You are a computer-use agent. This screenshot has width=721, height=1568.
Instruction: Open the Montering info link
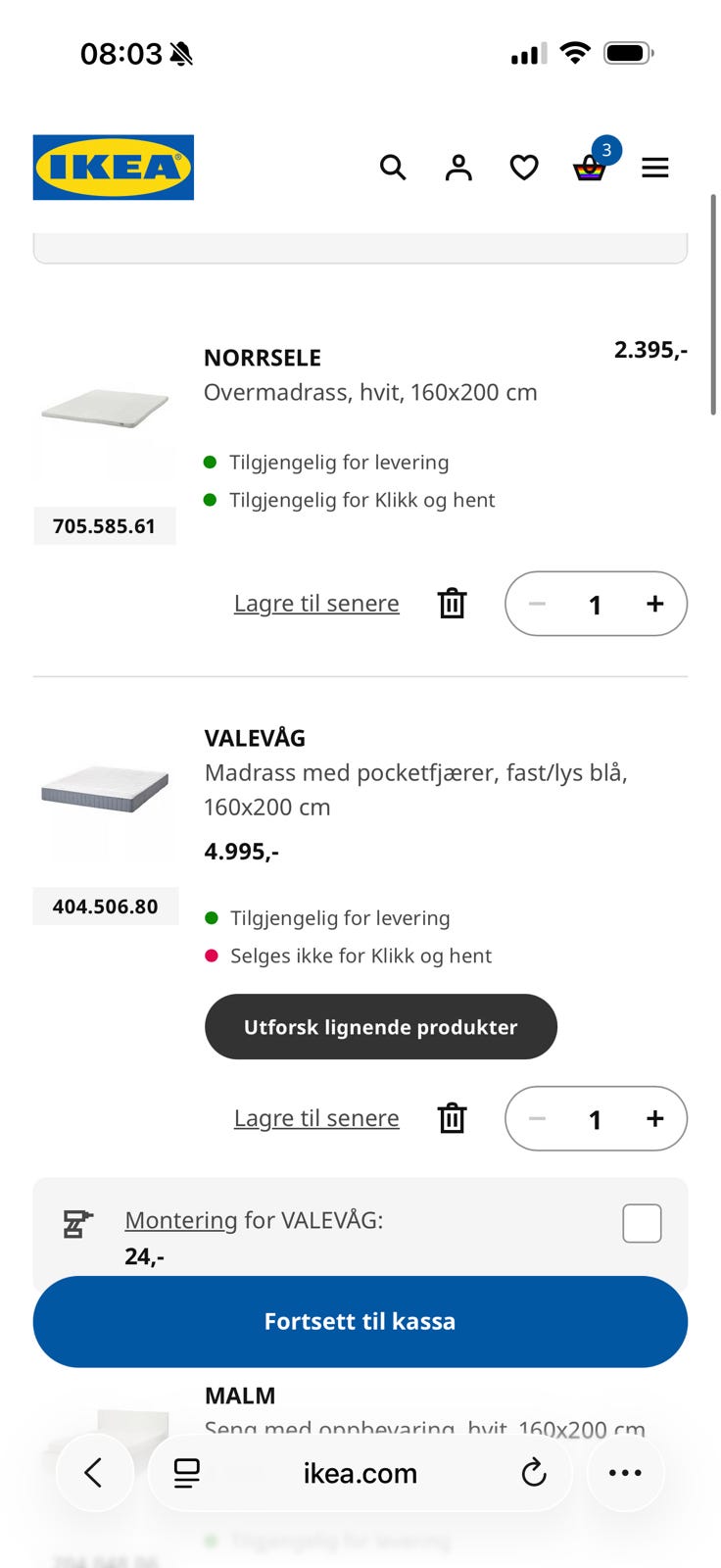pyautogui.click(x=181, y=1220)
